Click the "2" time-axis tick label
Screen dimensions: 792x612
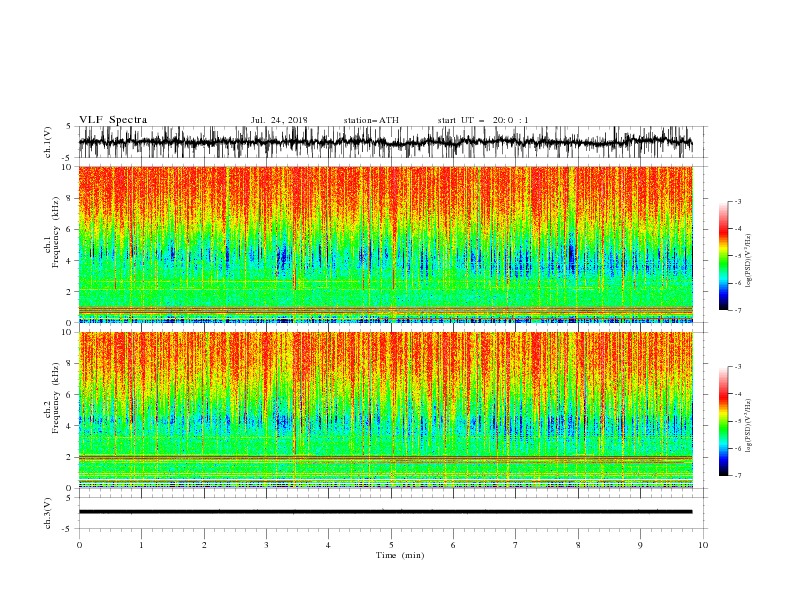(x=204, y=545)
